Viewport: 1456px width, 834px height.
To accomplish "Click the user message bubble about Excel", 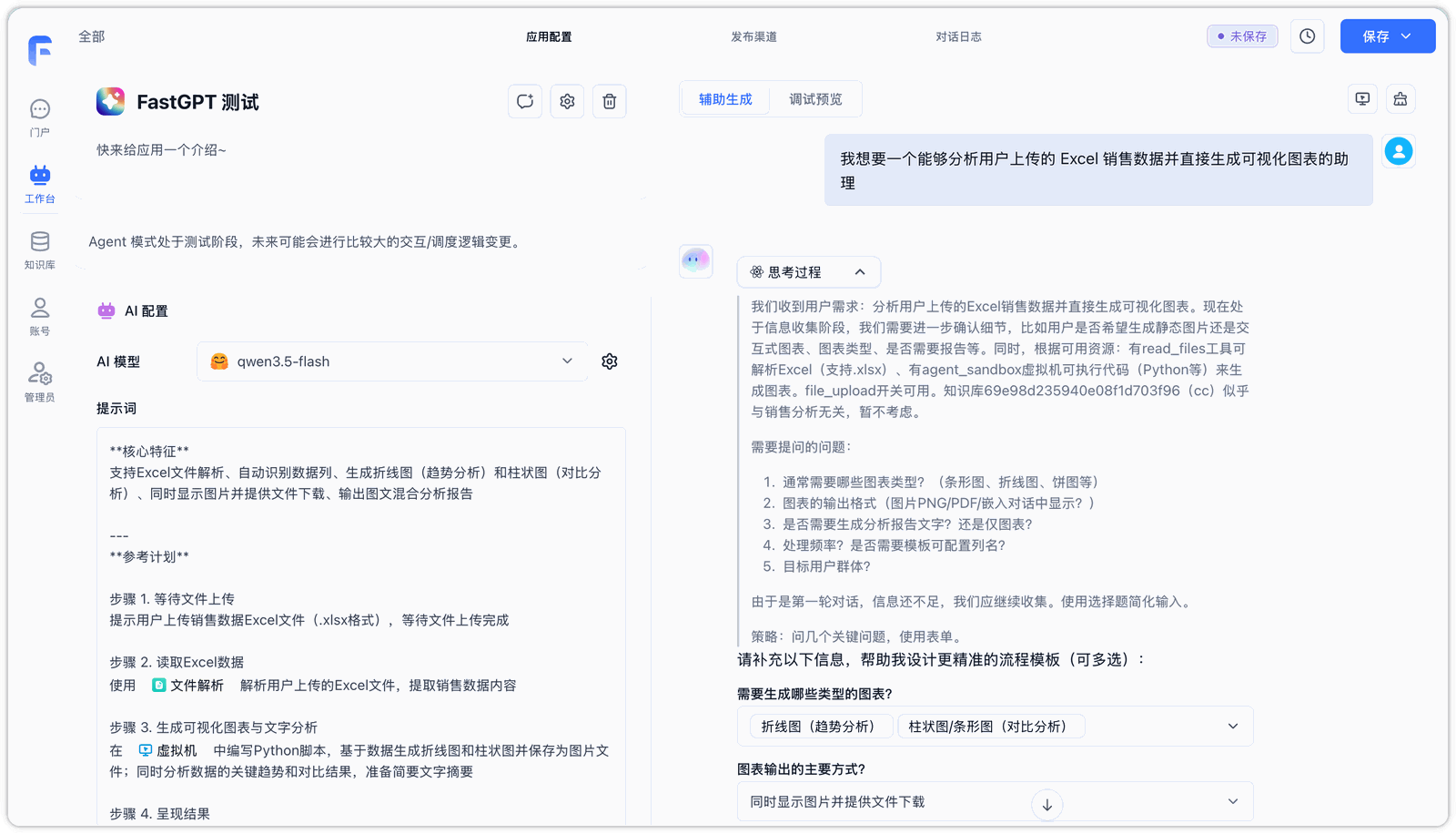I will (x=1098, y=170).
